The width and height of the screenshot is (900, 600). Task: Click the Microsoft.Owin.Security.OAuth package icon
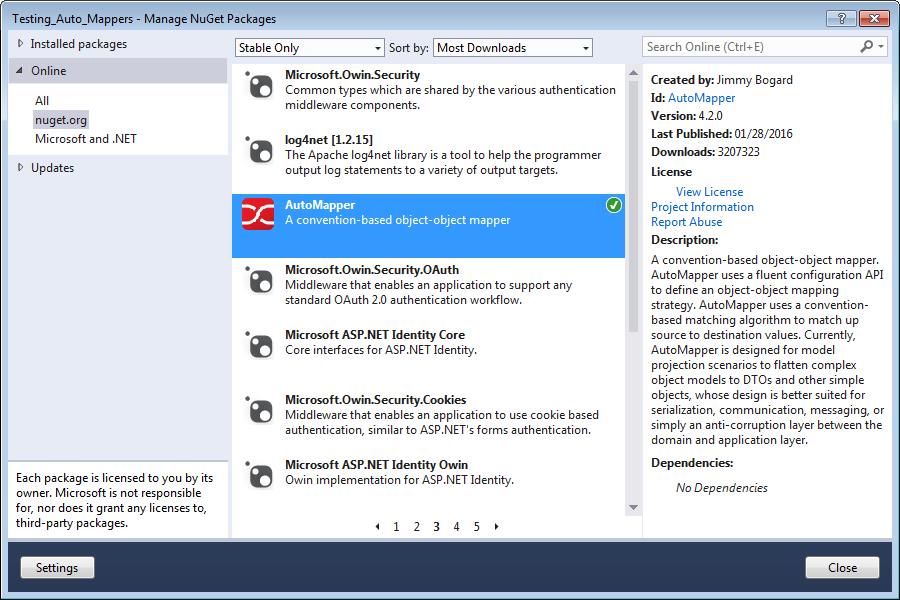tap(259, 281)
